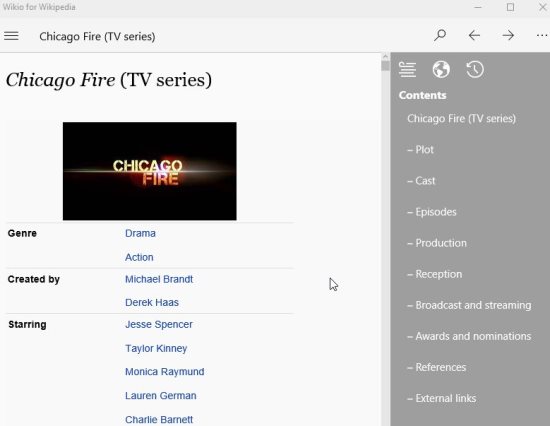Screen dimensions: 550x426
Task: Jump to the Cast section
Action: point(421,181)
